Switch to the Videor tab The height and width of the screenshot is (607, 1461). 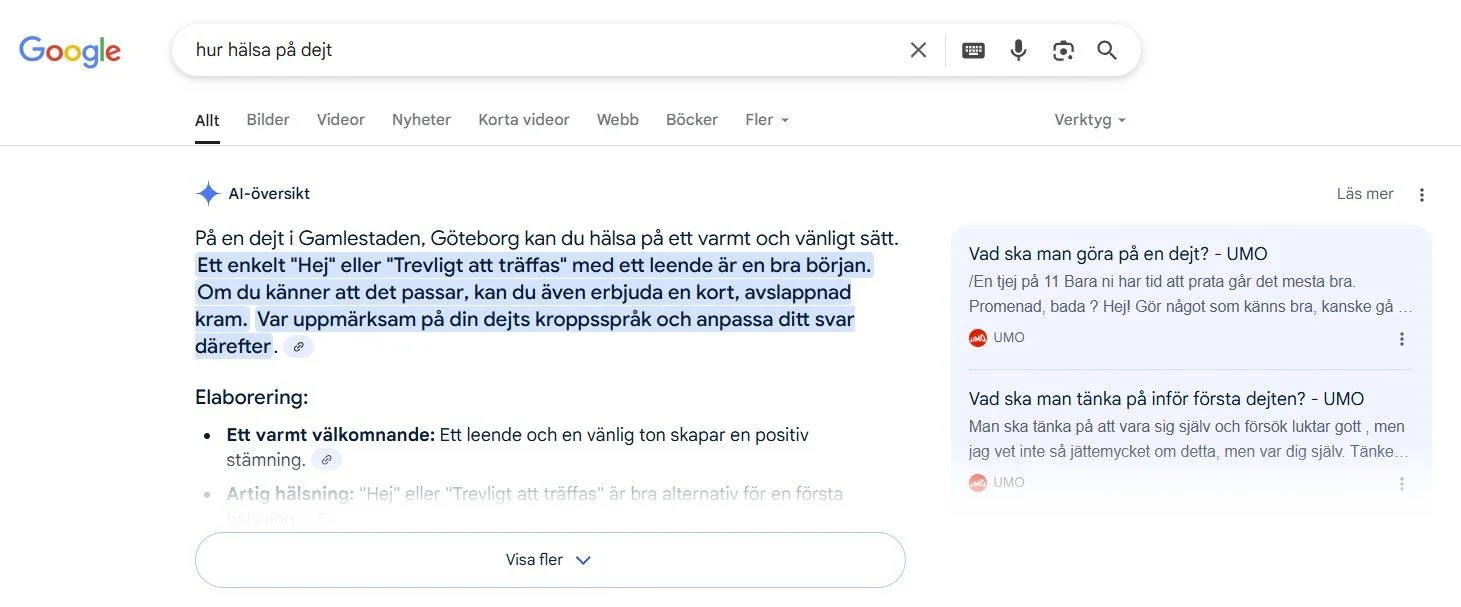341,119
